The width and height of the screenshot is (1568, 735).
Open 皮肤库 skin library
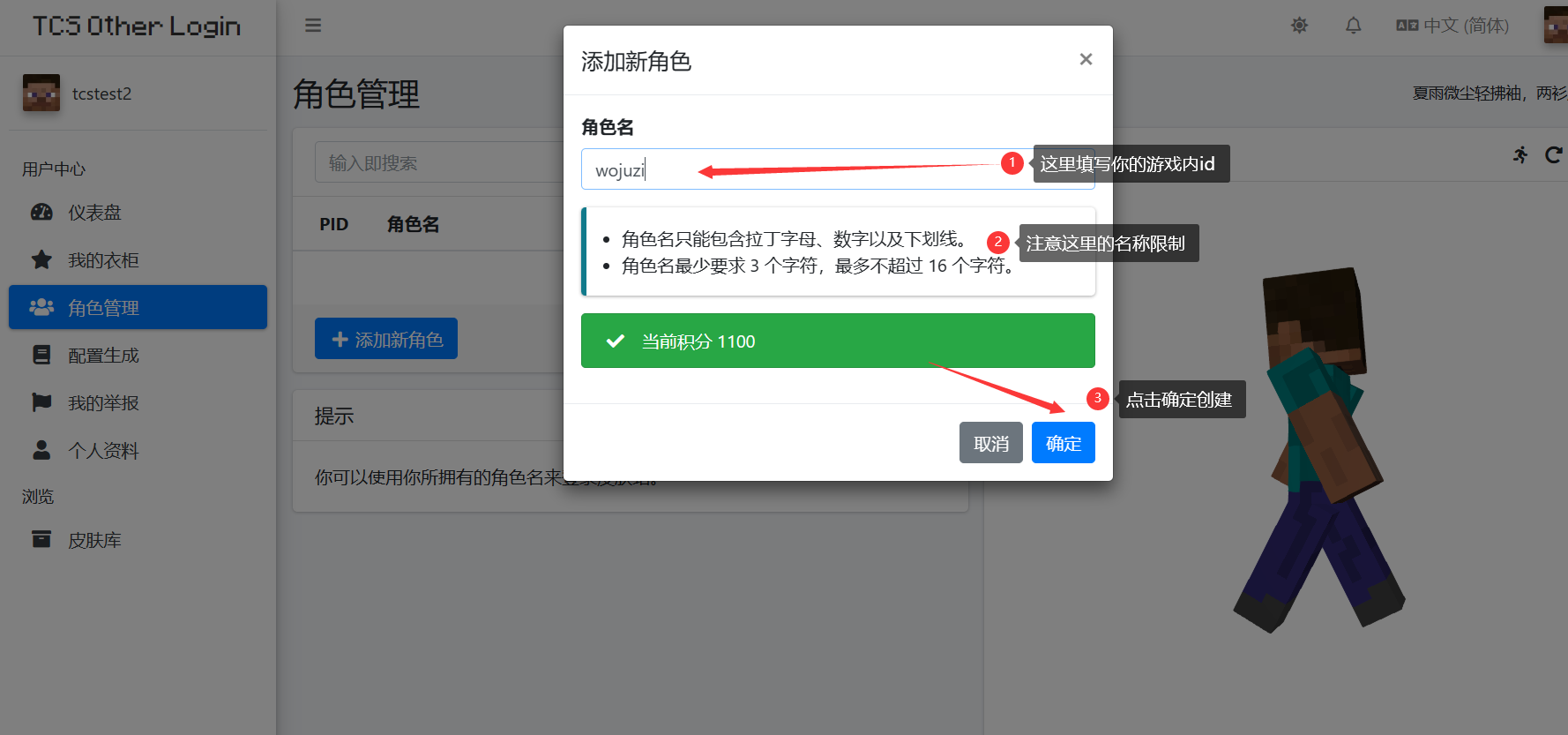[94, 540]
